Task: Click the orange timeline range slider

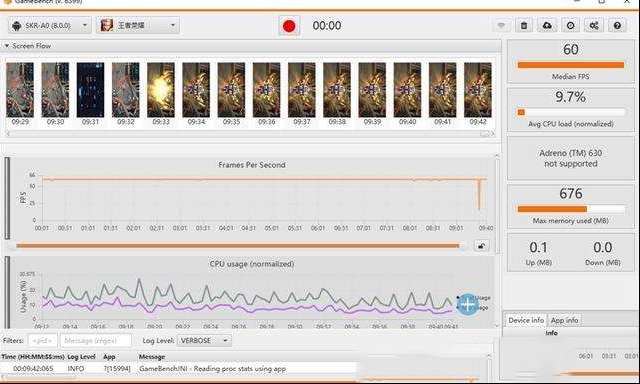Action: pos(238,246)
